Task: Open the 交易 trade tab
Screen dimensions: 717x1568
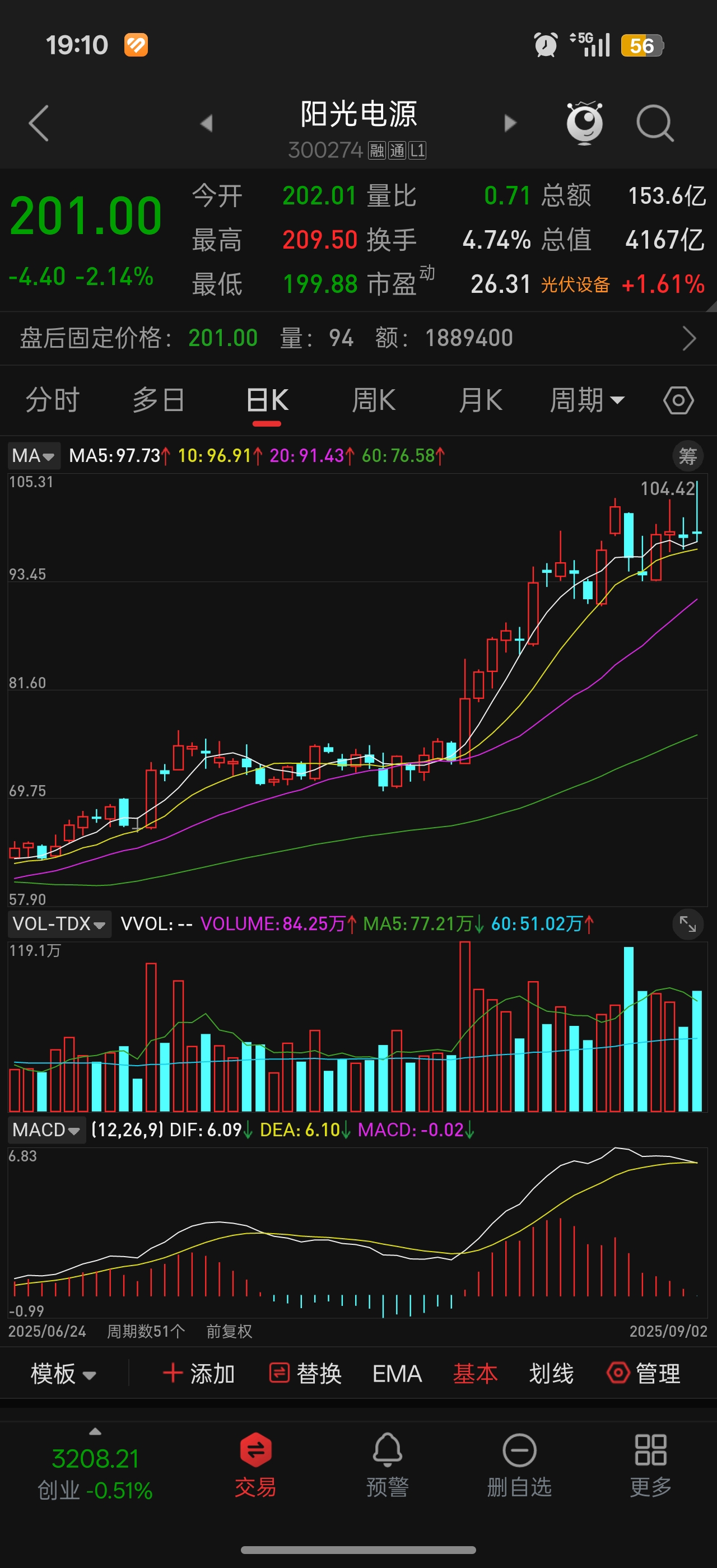Action: (x=255, y=1464)
